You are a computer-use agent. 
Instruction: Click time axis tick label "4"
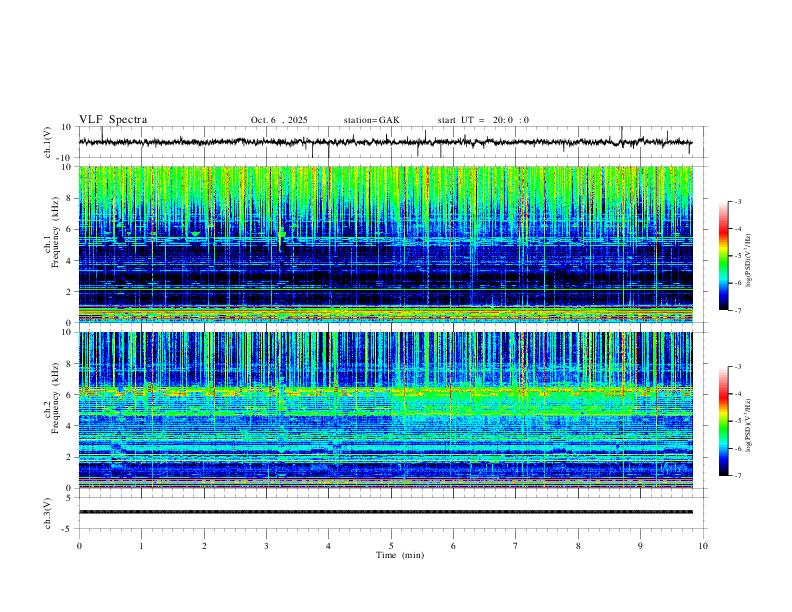[x=329, y=546]
